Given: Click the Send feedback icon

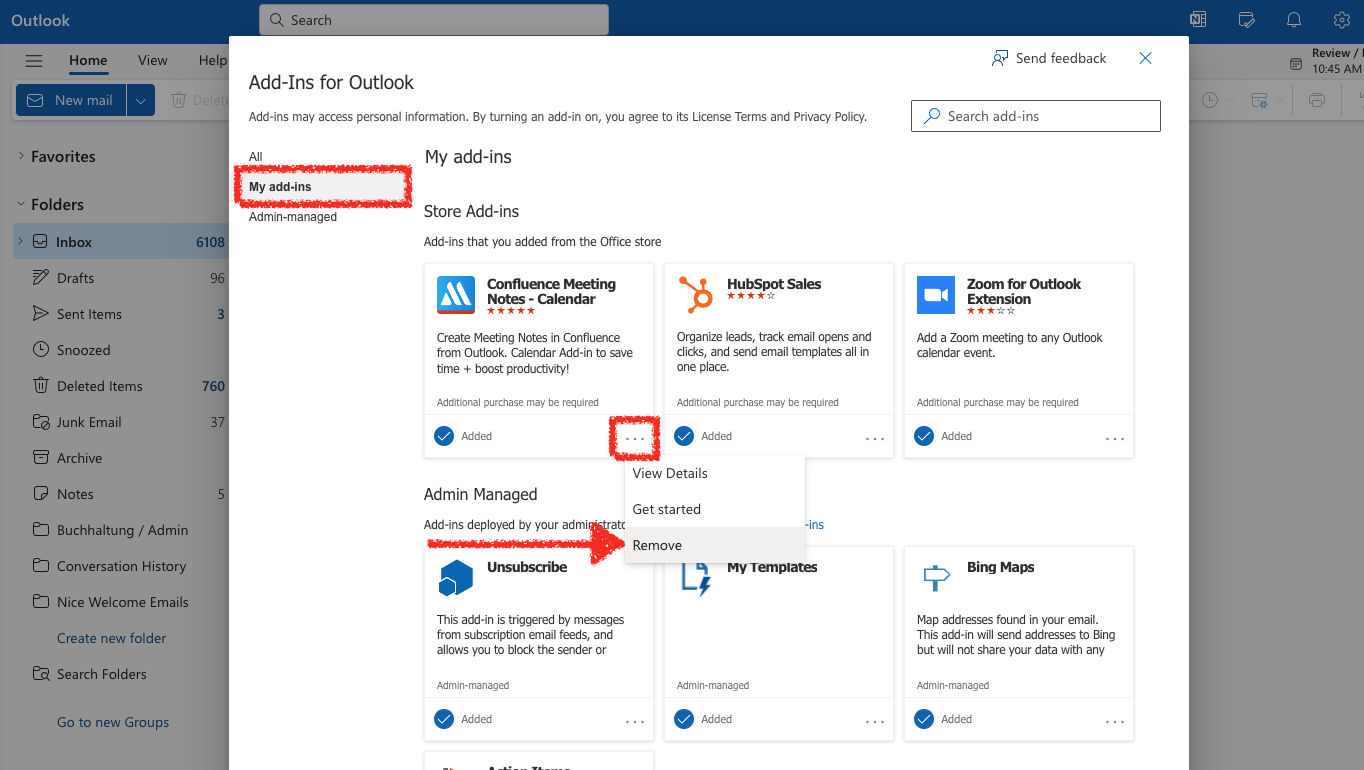Looking at the screenshot, I should coord(1000,58).
